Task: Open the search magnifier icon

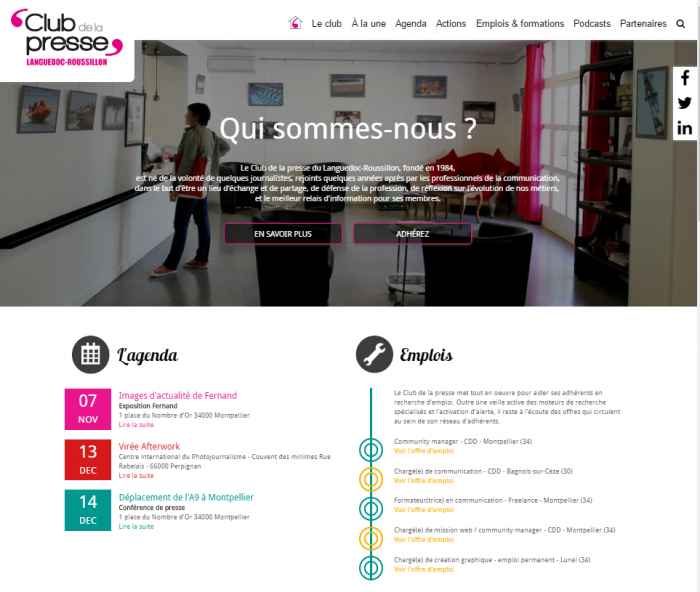Action: [x=680, y=24]
